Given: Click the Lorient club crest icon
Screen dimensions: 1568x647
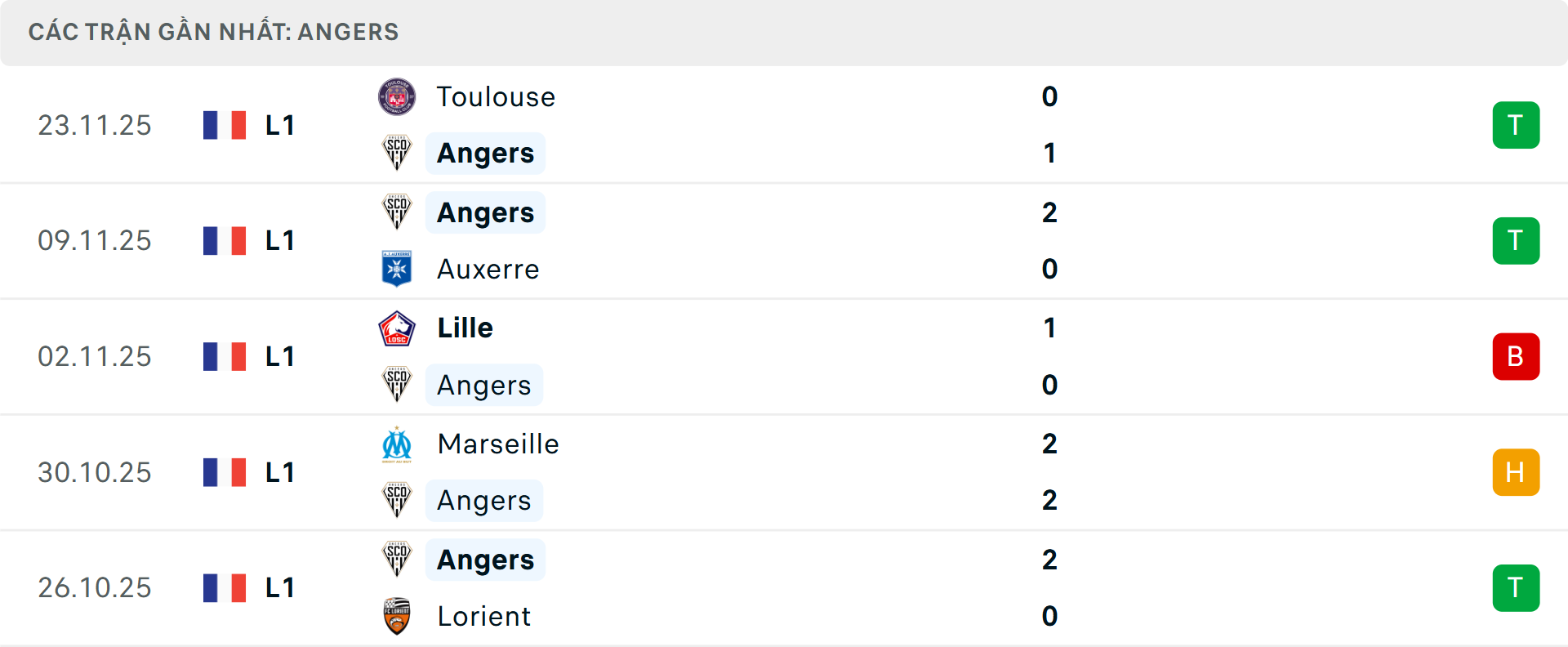Looking at the screenshot, I should (397, 616).
